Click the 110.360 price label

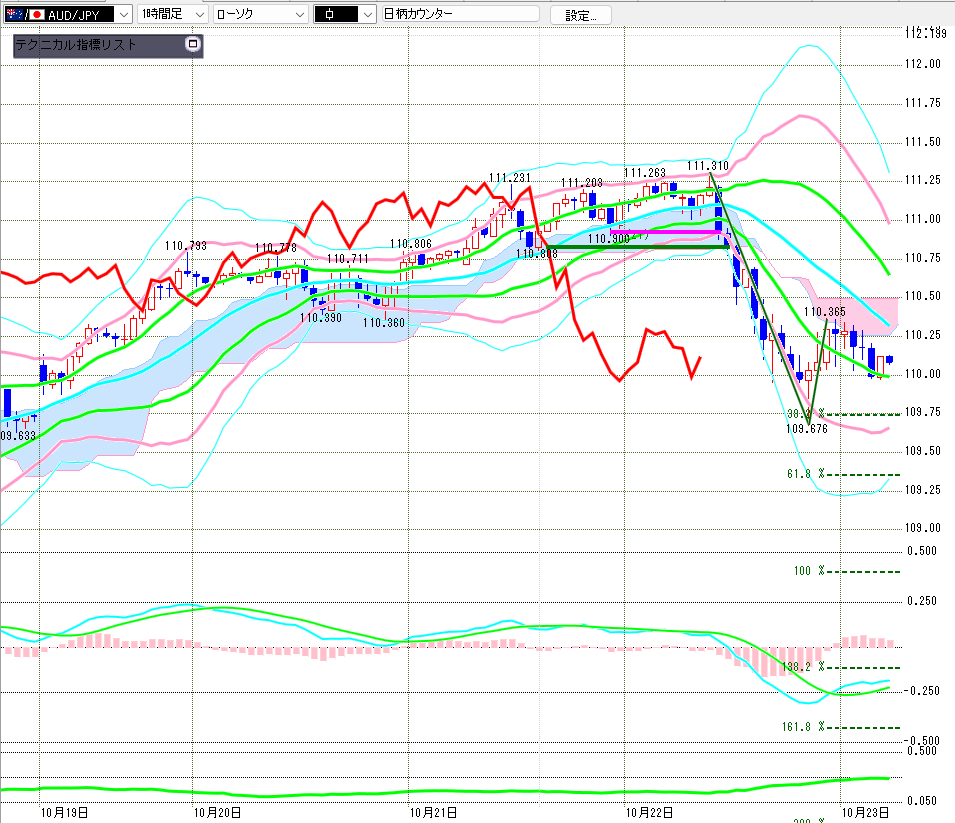(384, 322)
